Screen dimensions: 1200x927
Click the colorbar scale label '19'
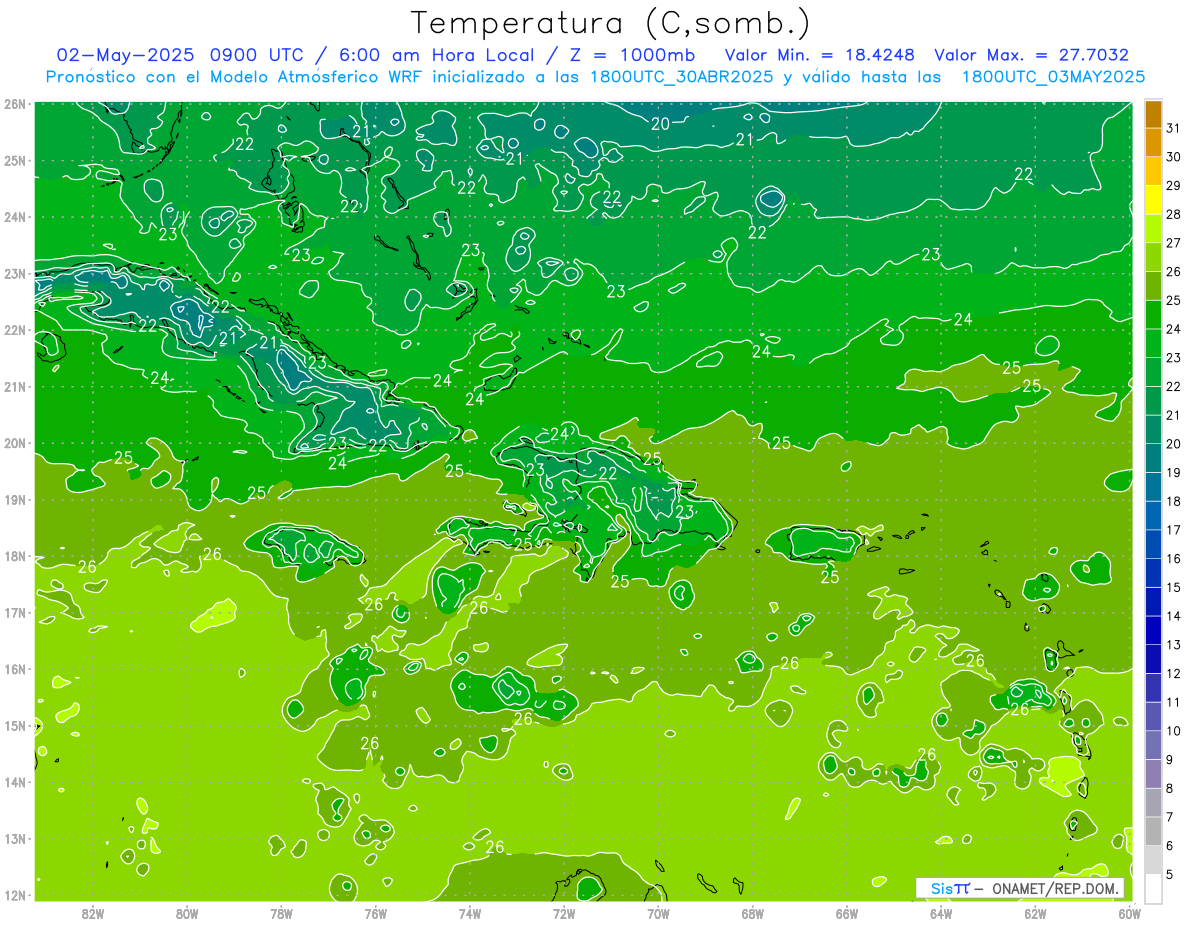pos(1174,472)
